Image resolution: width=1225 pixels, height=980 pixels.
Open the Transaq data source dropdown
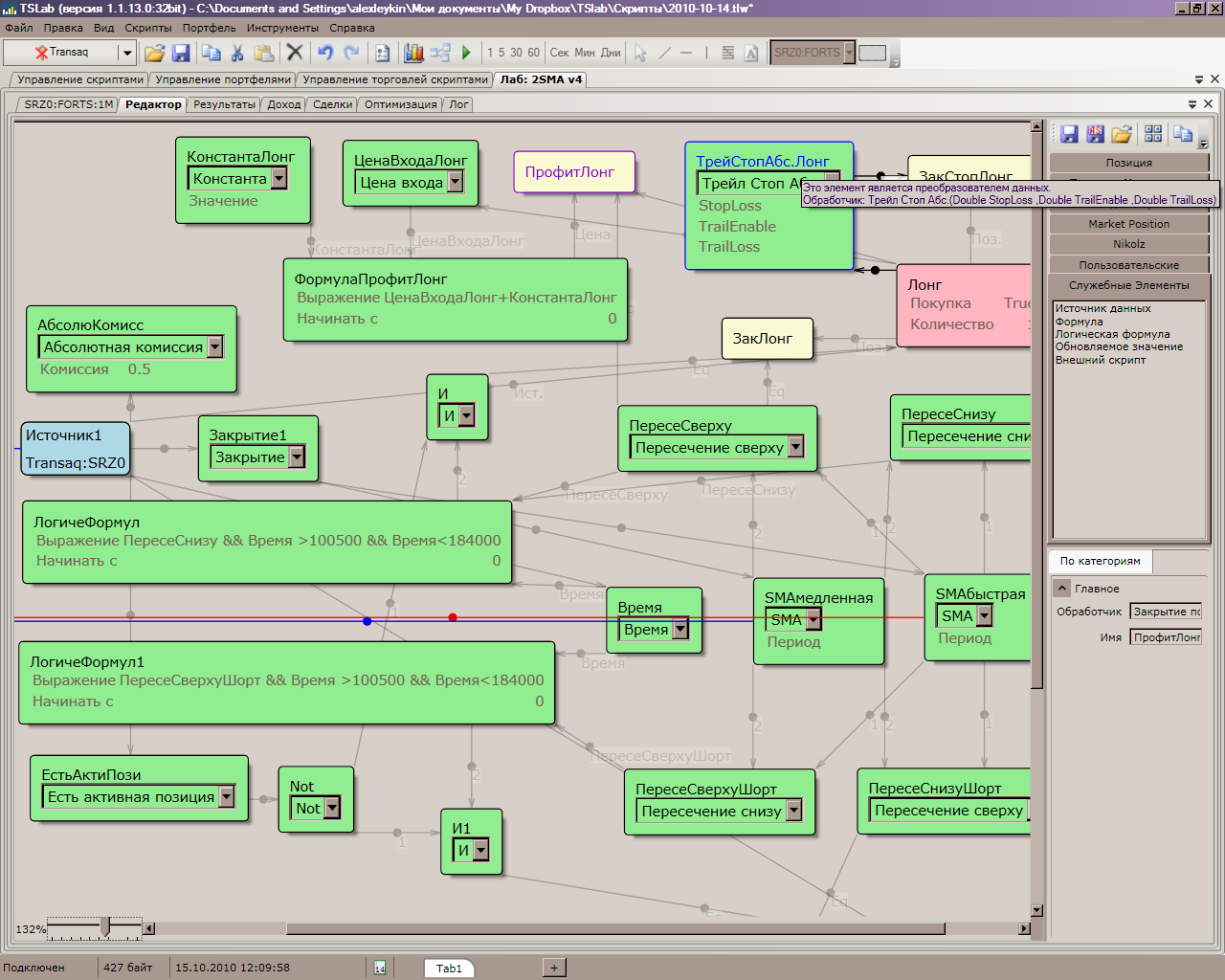[x=126, y=53]
